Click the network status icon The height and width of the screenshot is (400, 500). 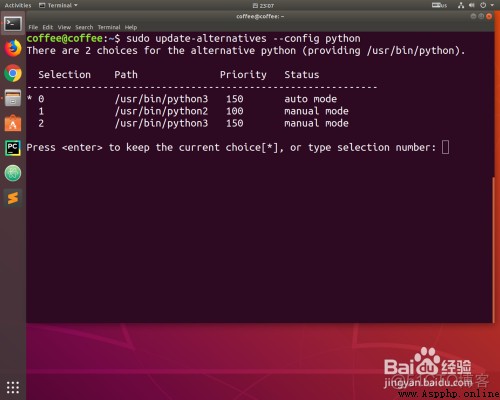point(461,5)
